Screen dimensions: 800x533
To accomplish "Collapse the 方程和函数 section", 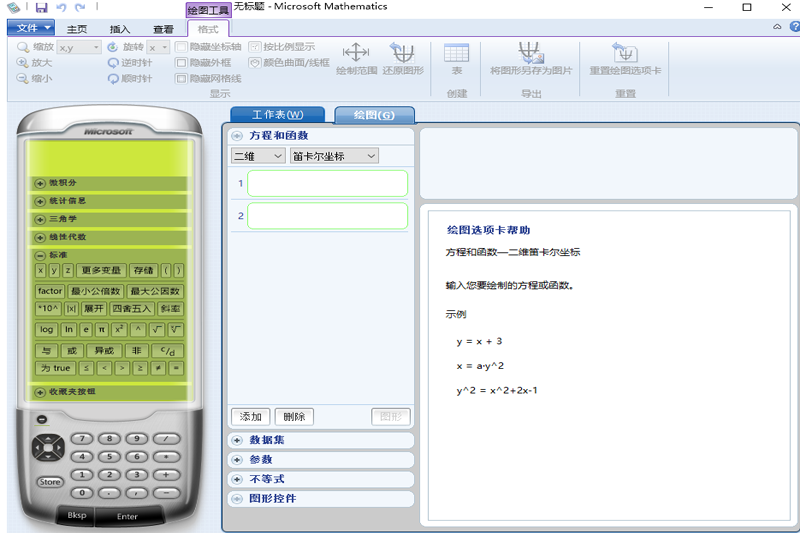I will point(237,136).
